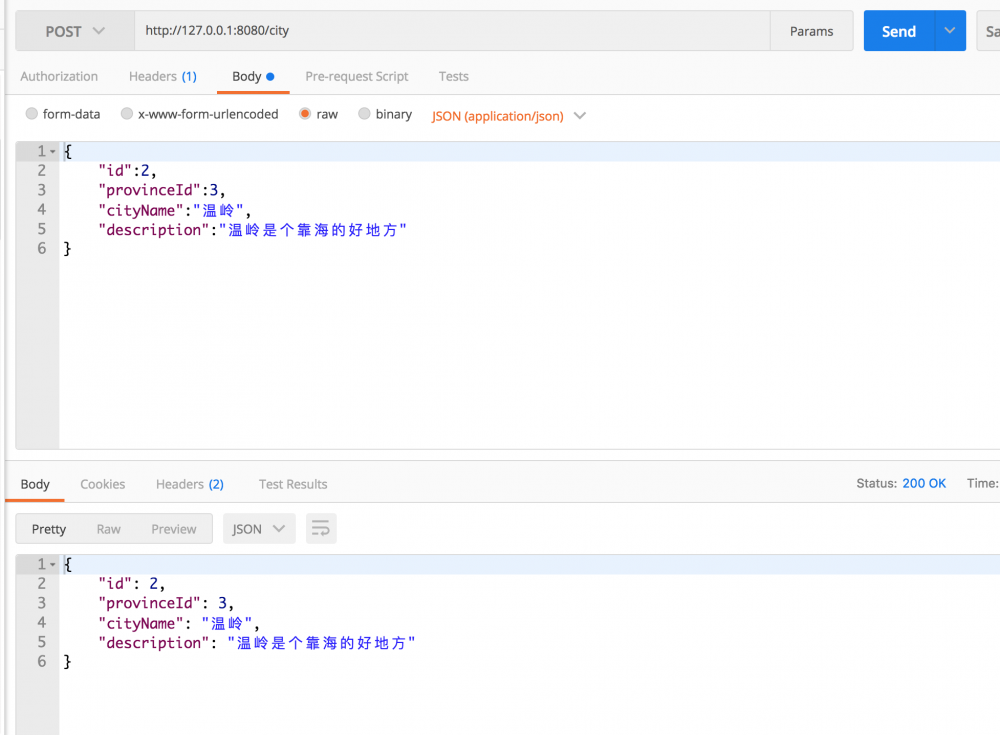Open Test Results in the response section
1000x735 pixels.
(x=292, y=484)
